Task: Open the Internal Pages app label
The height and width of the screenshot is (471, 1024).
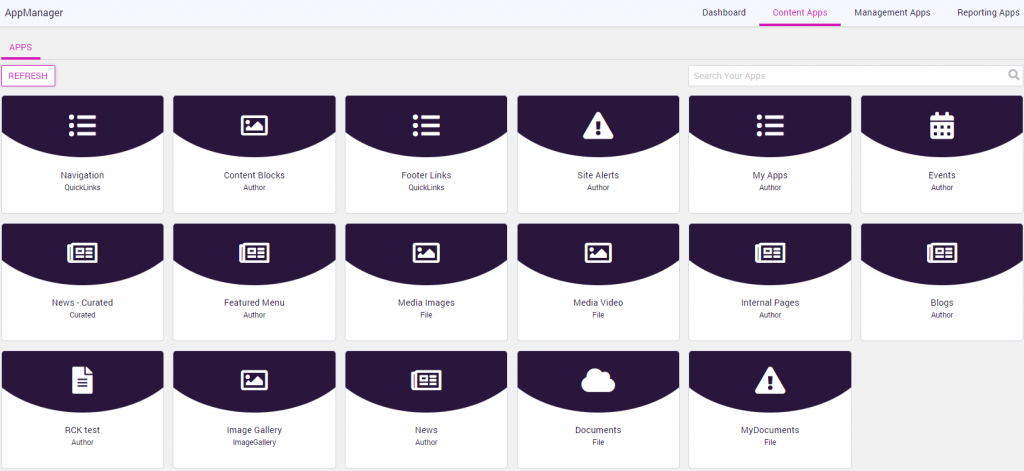Action: [x=770, y=303]
